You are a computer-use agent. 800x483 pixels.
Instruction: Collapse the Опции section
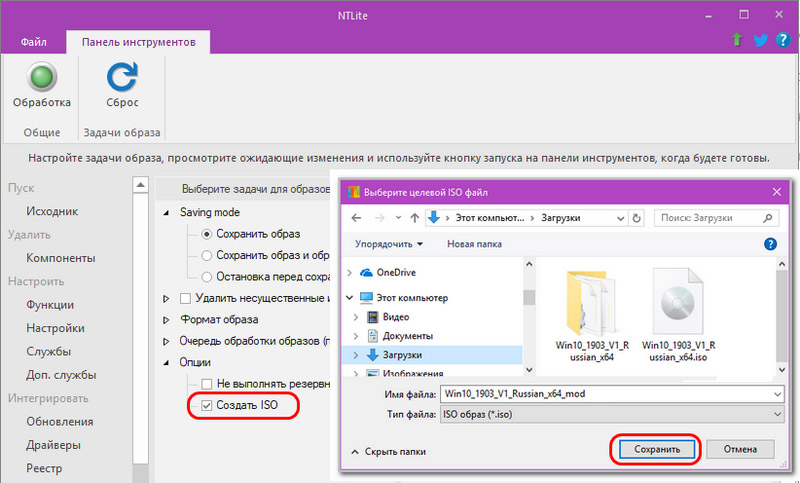point(166,363)
